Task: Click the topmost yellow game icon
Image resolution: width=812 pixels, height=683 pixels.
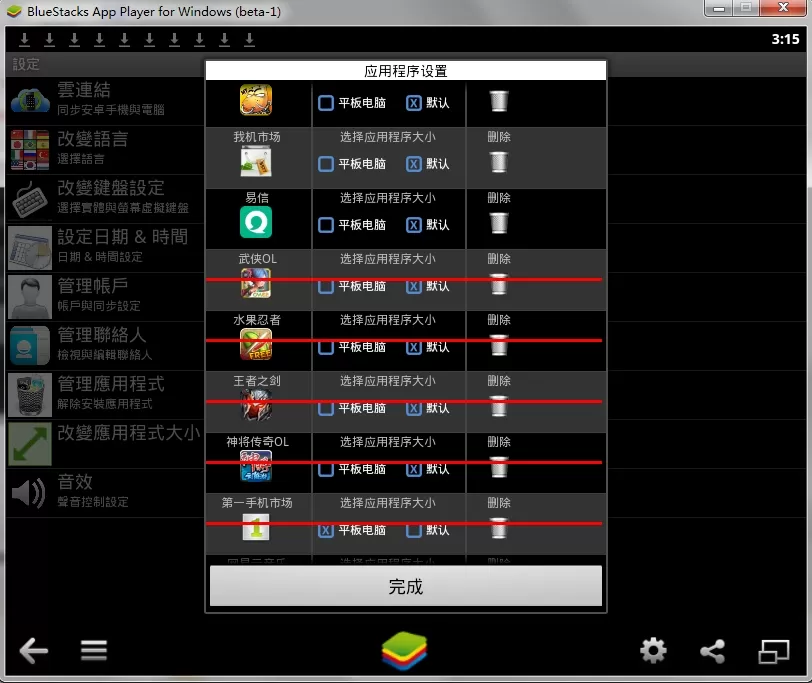Action: click(256, 100)
